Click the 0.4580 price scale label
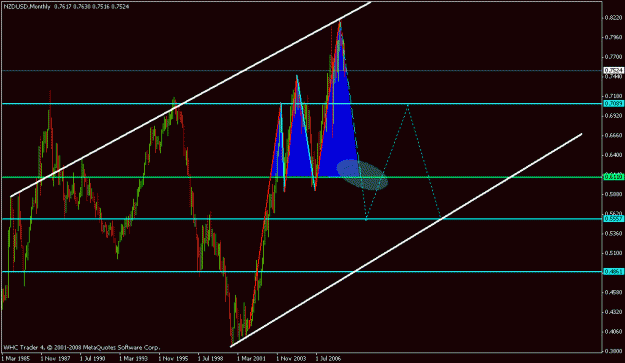 coord(613,292)
